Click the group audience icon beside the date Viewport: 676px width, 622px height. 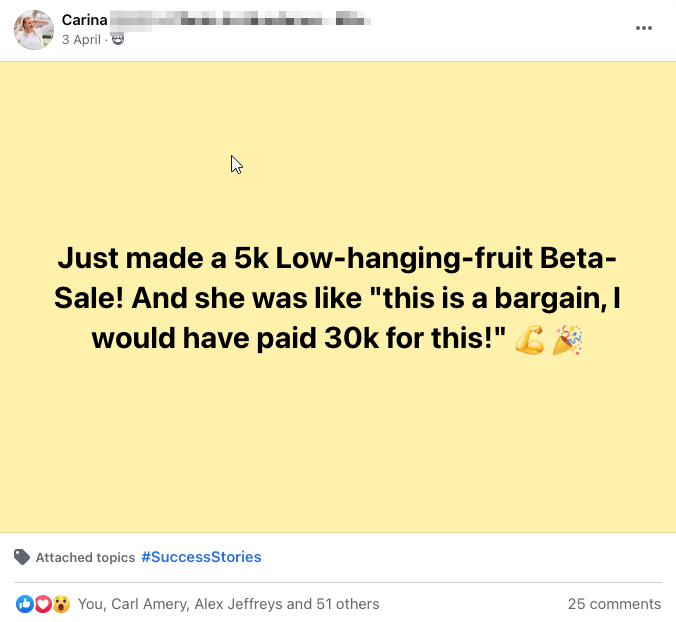[118, 39]
